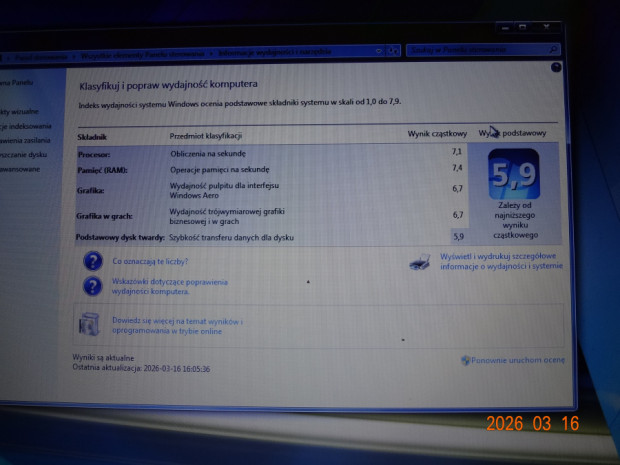This screenshot has width=620, height=465.
Task: Click the help icon beside "Co oznaczają te liczby?"
Action: pyautogui.click(x=92, y=261)
